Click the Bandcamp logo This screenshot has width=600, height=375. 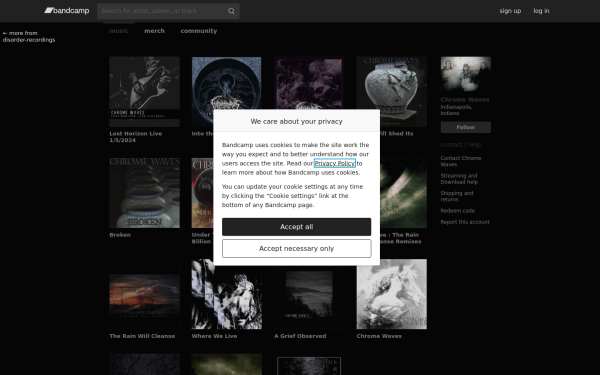[x=67, y=11]
